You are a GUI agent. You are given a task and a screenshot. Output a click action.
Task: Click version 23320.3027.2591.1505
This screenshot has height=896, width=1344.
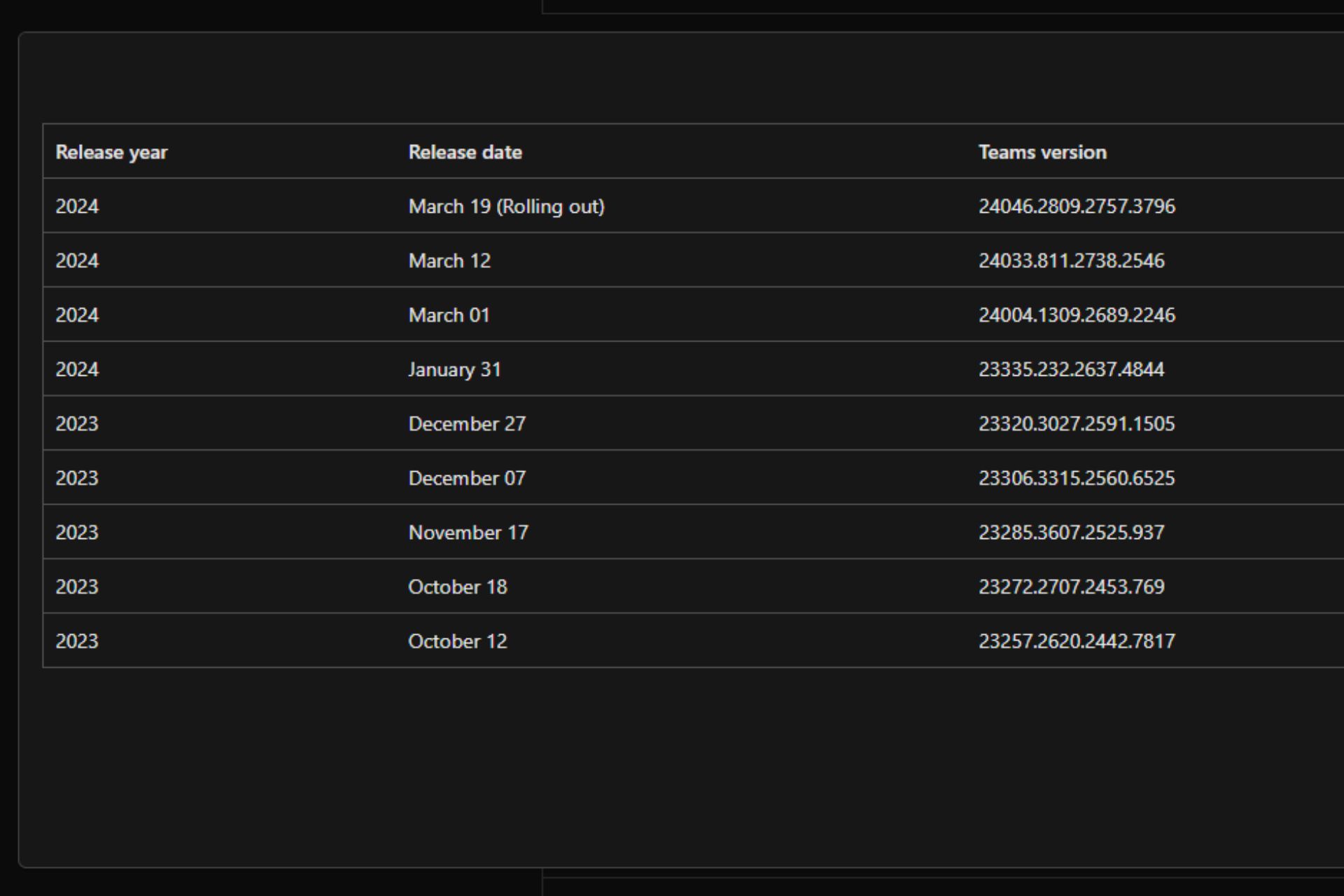click(1076, 423)
